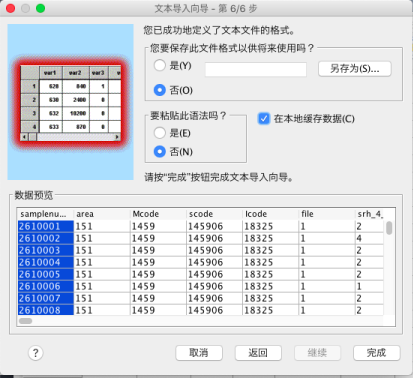Viewport: 413px width, 378px height.
Task: Click the Icode column header
Action: [270, 214]
